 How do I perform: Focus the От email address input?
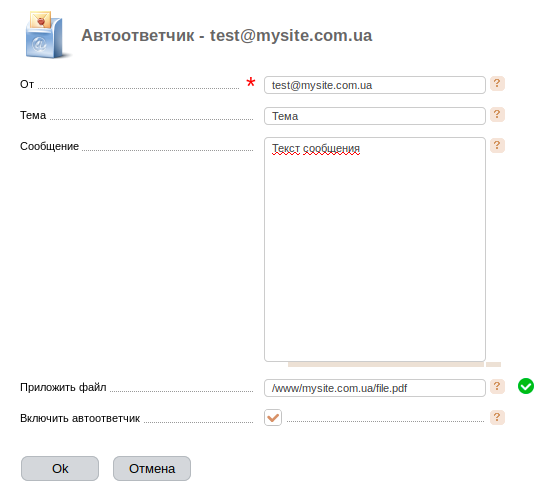click(375, 85)
